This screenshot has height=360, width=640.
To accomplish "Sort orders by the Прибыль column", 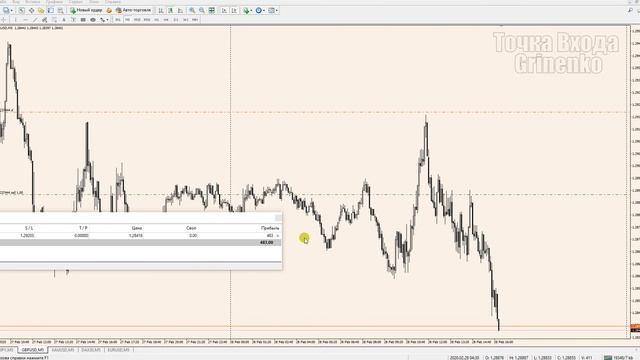I will 270,228.
